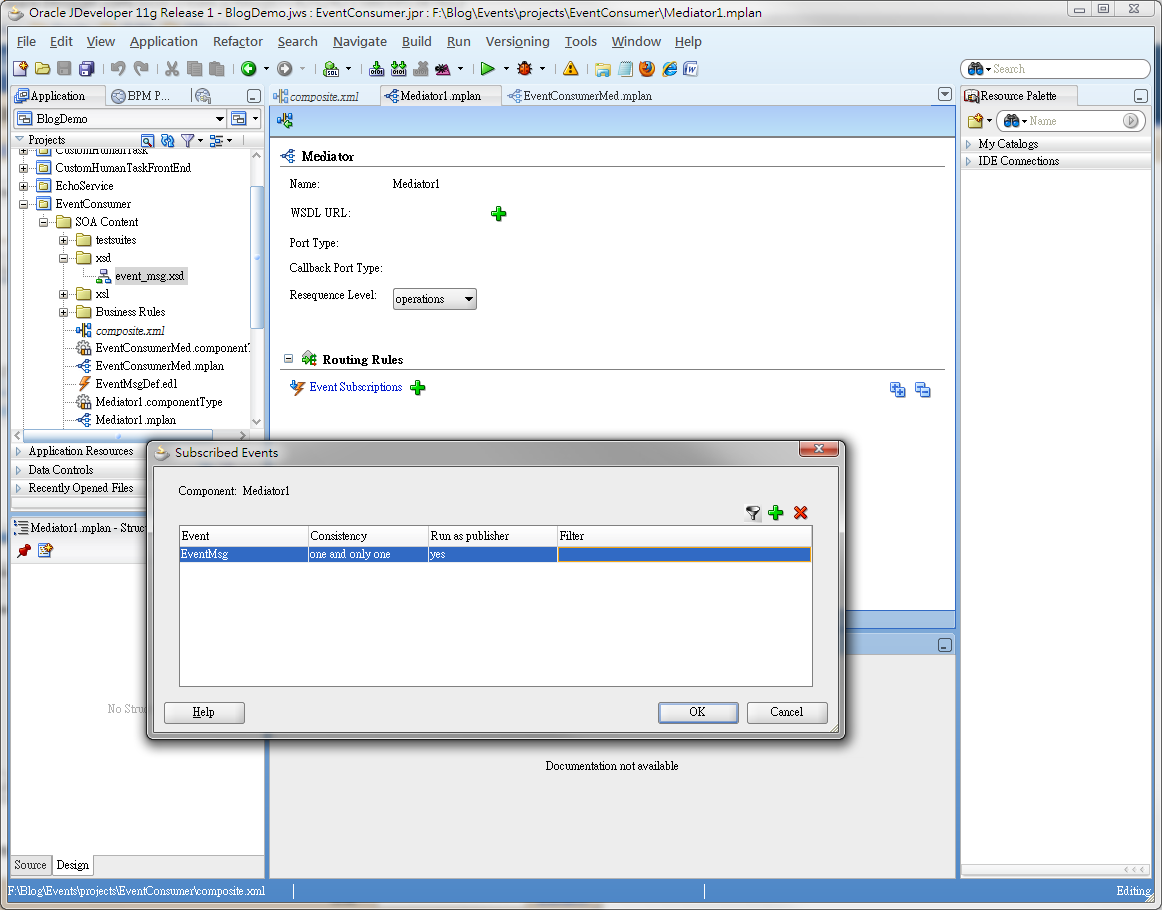Expand the Business Rules folder
Screen dimensions: 1162x910
click(64, 312)
